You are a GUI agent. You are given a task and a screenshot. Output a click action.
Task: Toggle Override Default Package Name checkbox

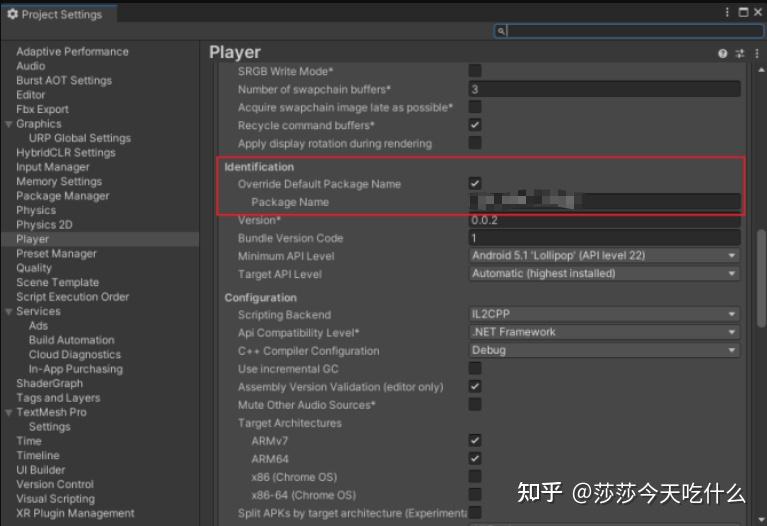(475, 183)
